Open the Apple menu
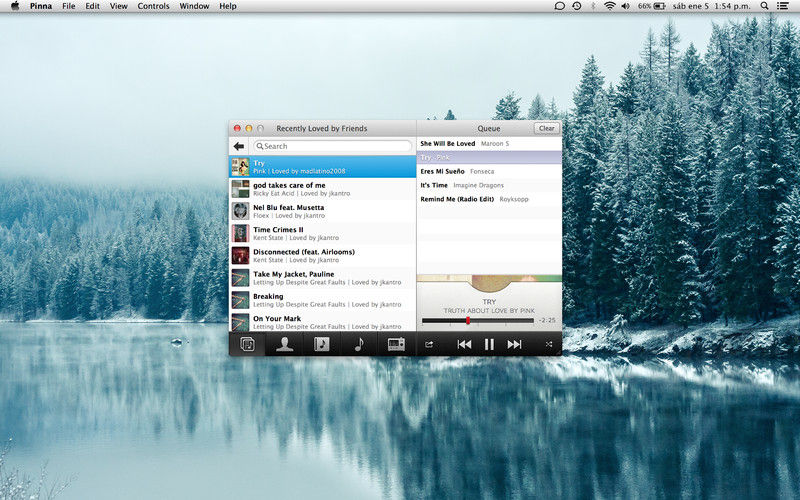The height and width of the screenshot is (500, 800). tap(15, 6)
